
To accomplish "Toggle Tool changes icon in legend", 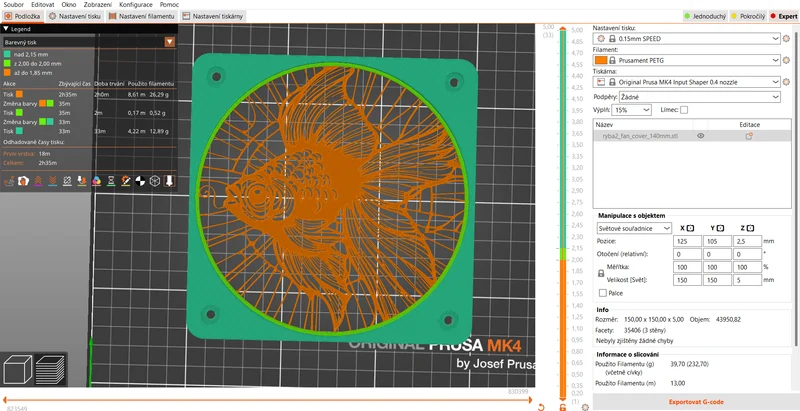I will [x=82, y=181].
